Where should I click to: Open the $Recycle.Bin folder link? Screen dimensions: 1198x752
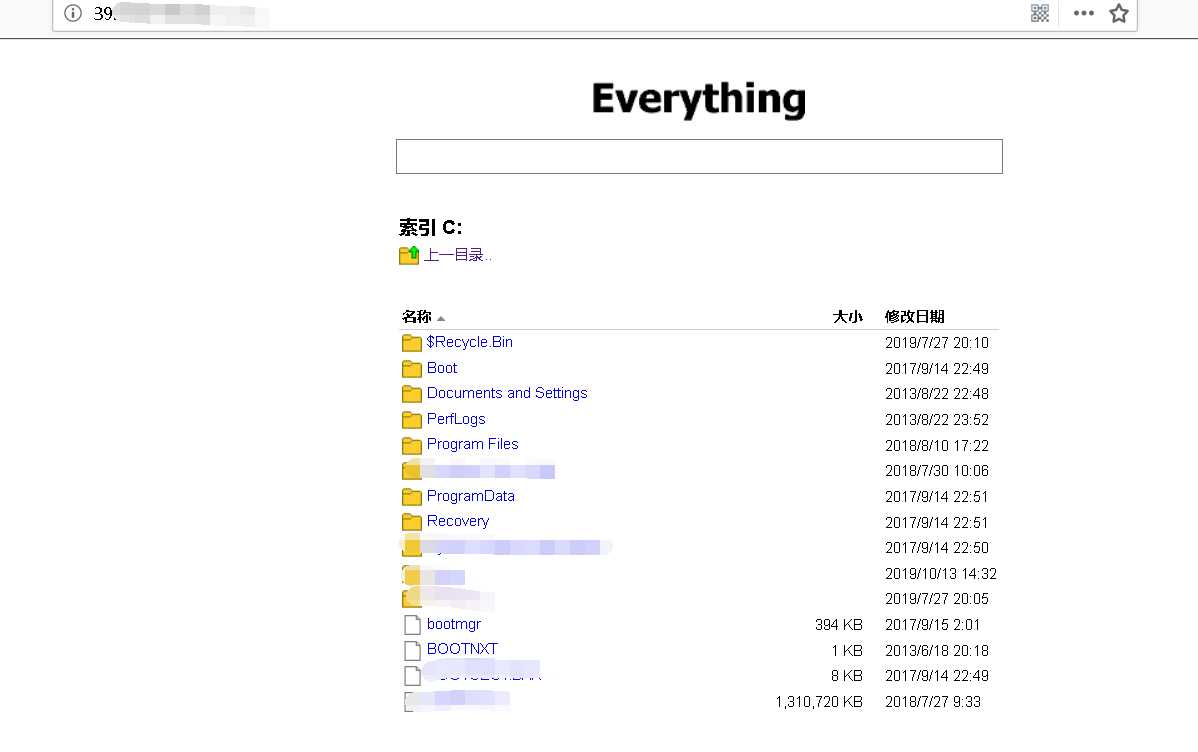pyautogui.click(x=470, y=342)
